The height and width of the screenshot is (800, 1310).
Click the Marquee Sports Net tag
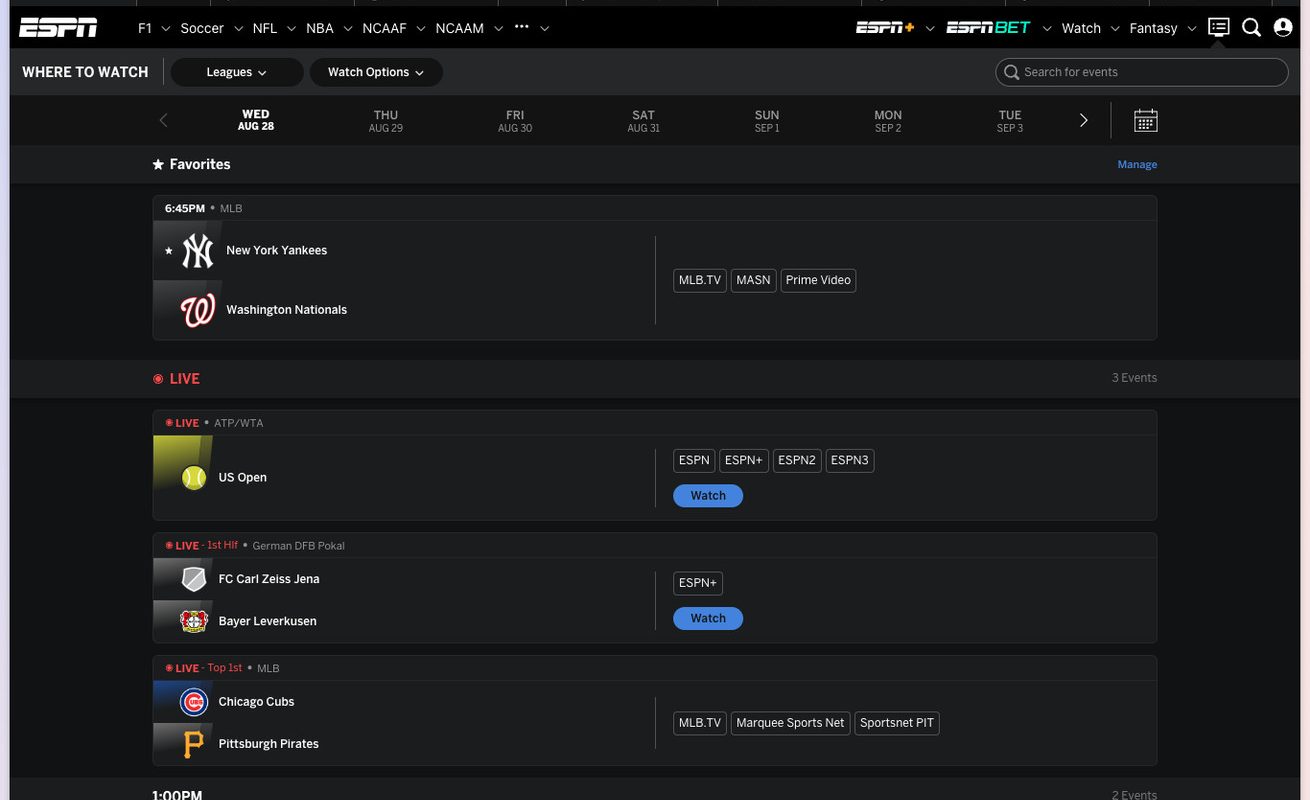790,723
